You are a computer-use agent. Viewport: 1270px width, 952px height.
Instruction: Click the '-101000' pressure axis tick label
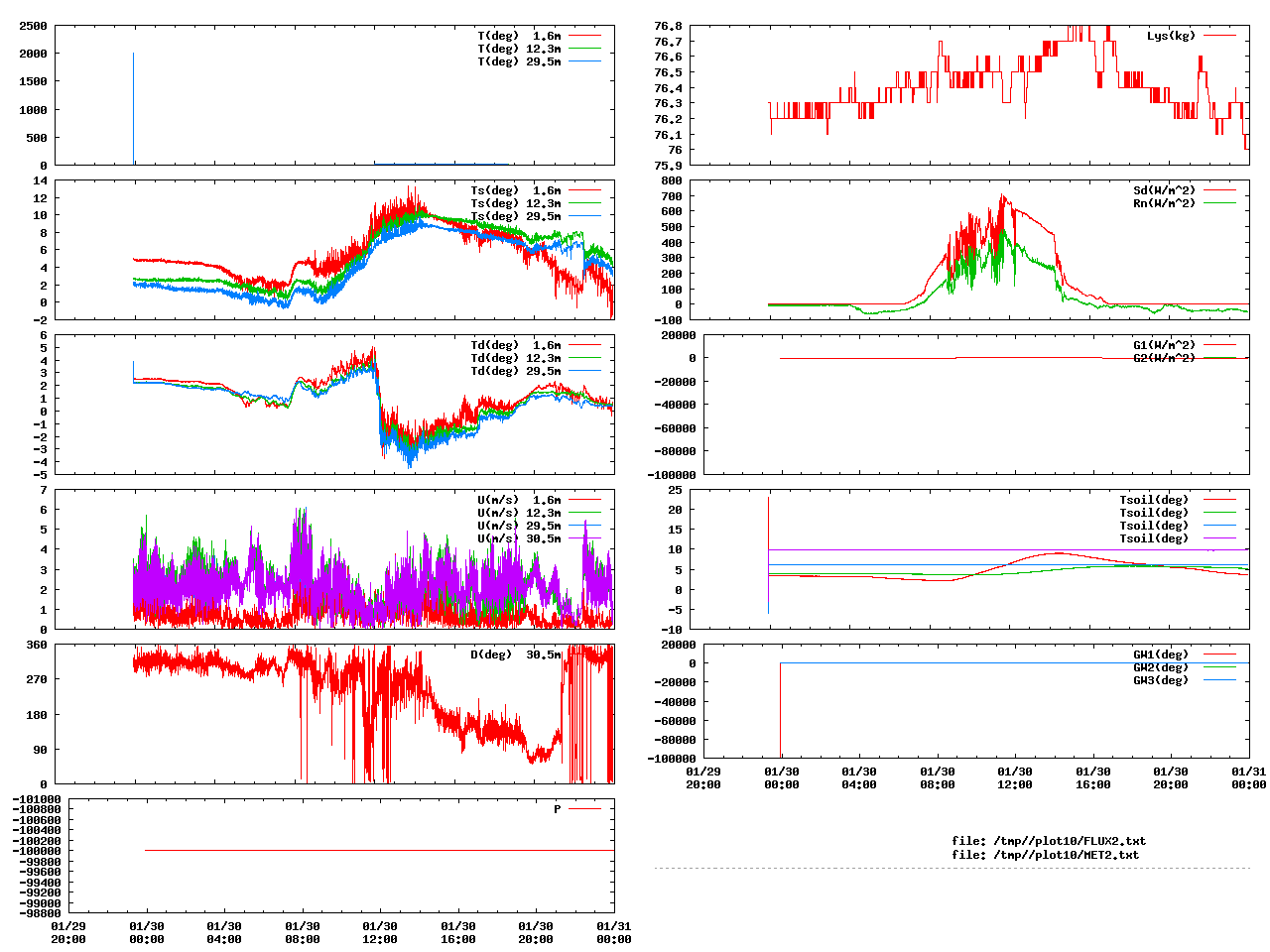point(37,799)
